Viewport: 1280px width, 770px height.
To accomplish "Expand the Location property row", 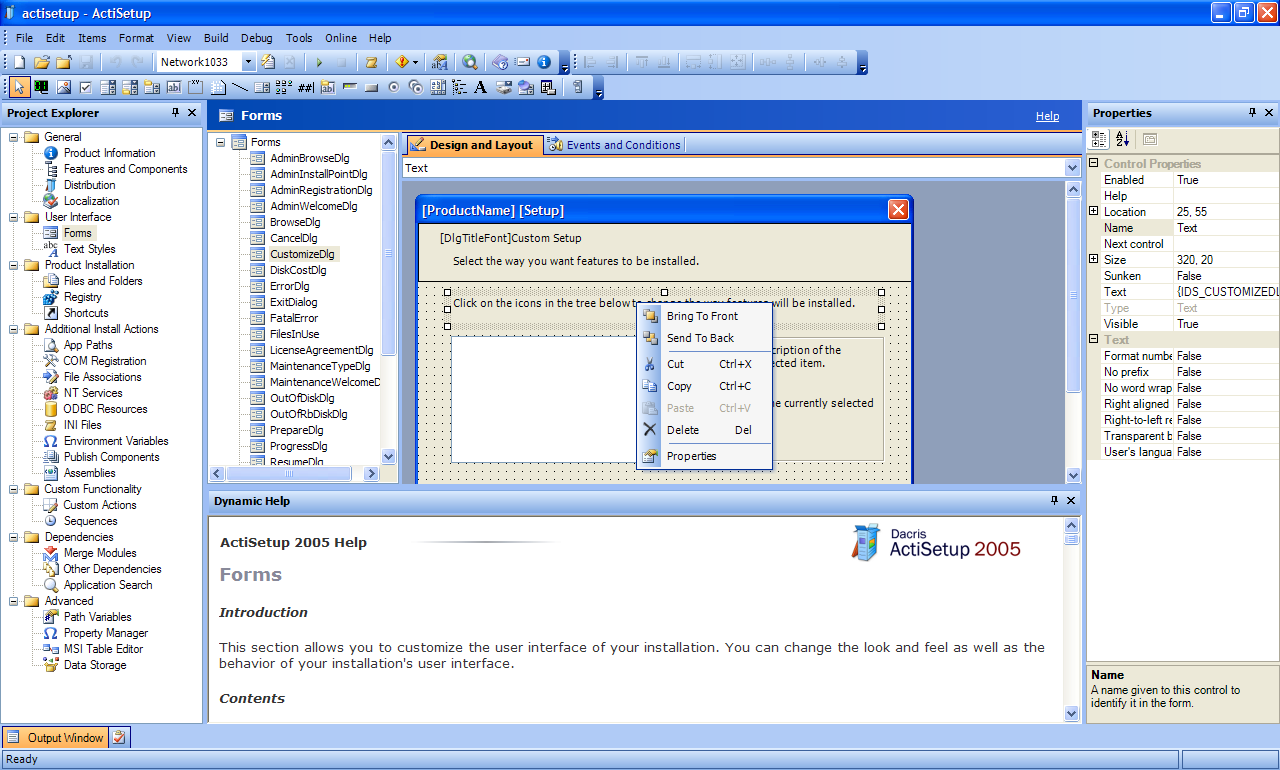I will click(x=1094, y=212).
